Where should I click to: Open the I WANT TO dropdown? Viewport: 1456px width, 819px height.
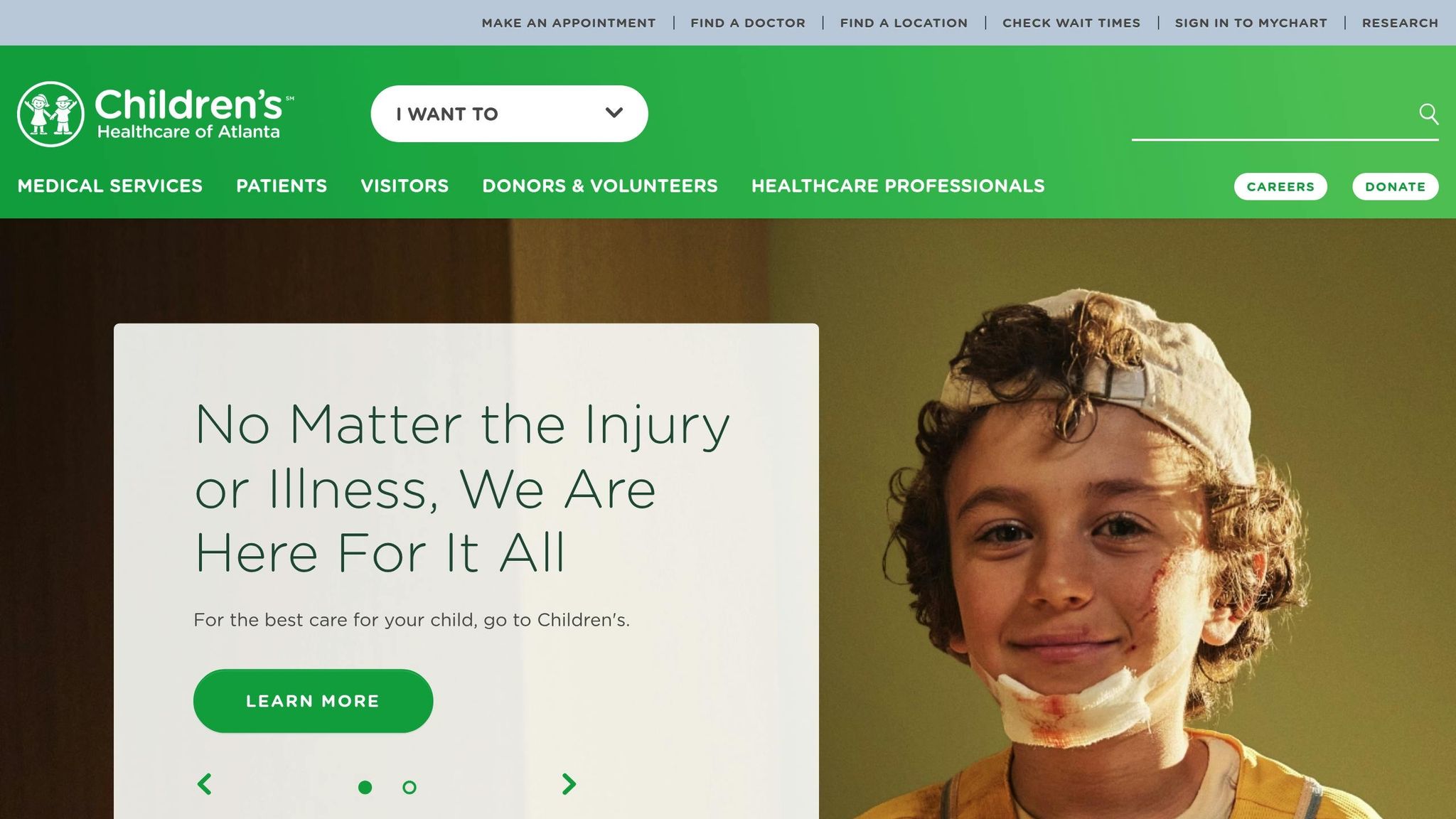509,114
